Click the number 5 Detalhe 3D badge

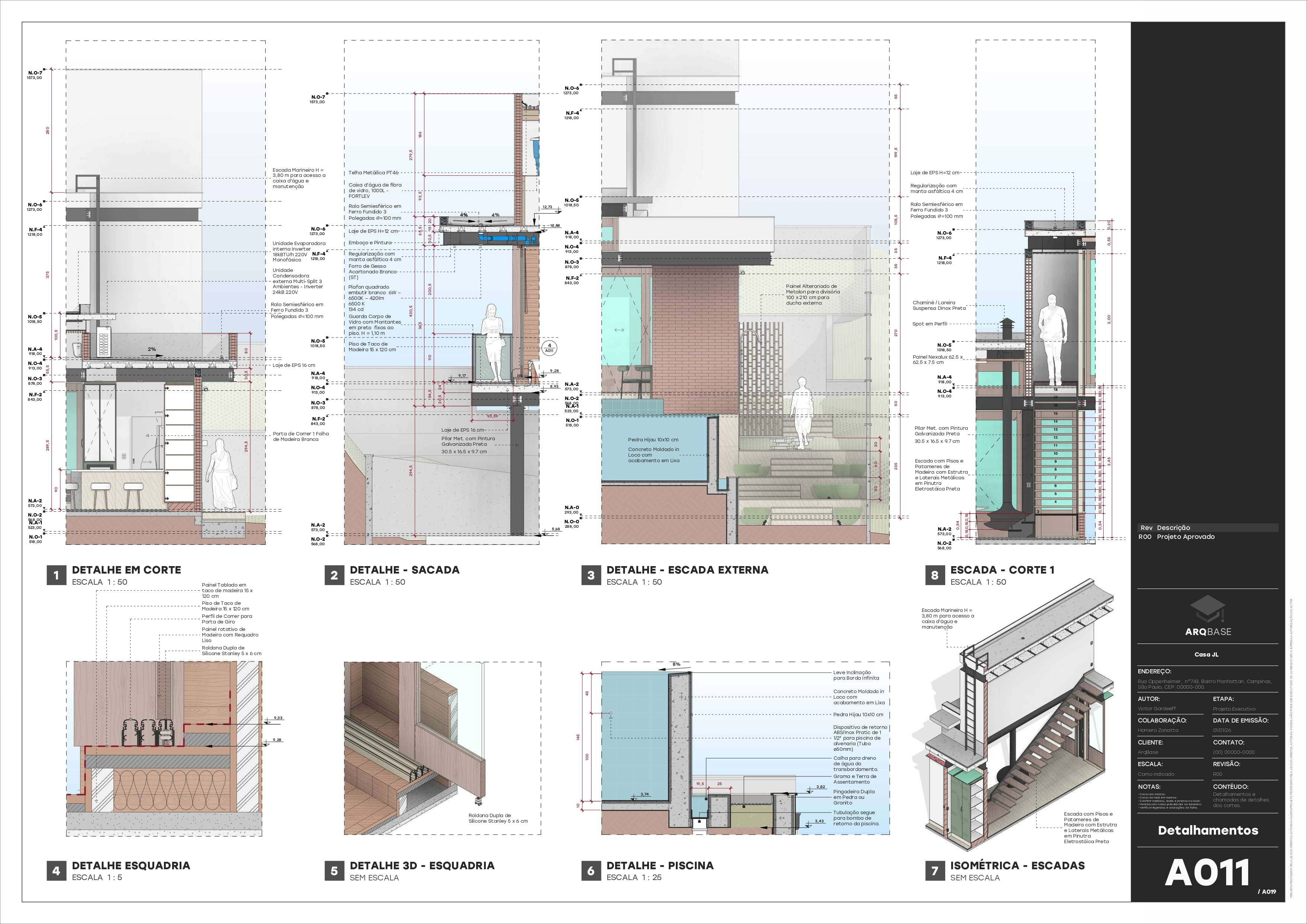tap(334, 870)
